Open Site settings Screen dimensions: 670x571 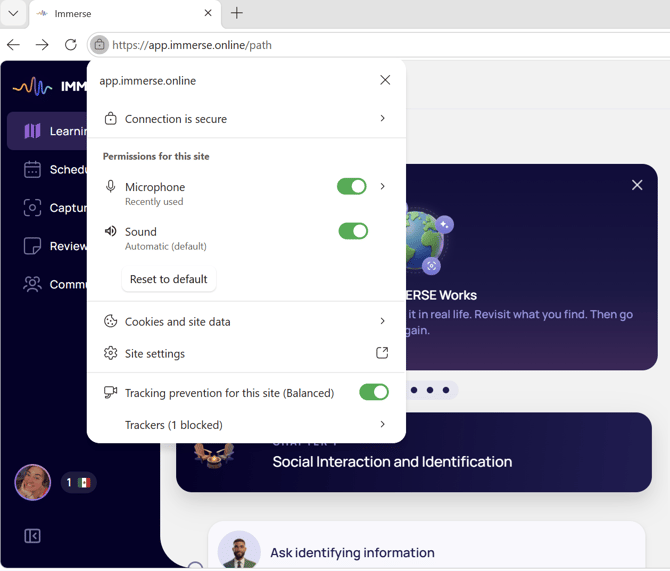pyautogui.click(x=246, y=353)
